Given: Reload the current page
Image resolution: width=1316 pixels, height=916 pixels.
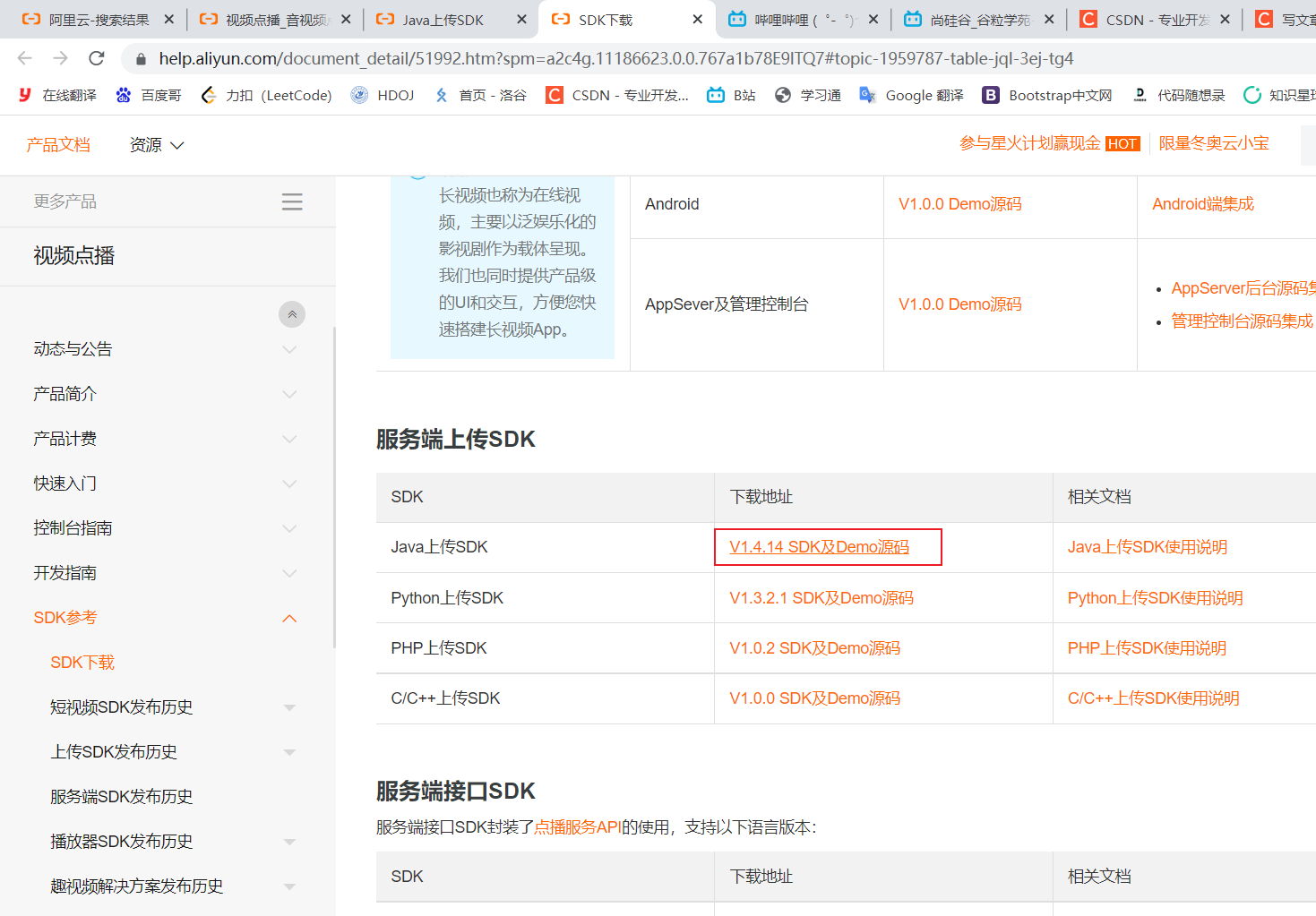Looking at the screenshot, I should (97, 58).
